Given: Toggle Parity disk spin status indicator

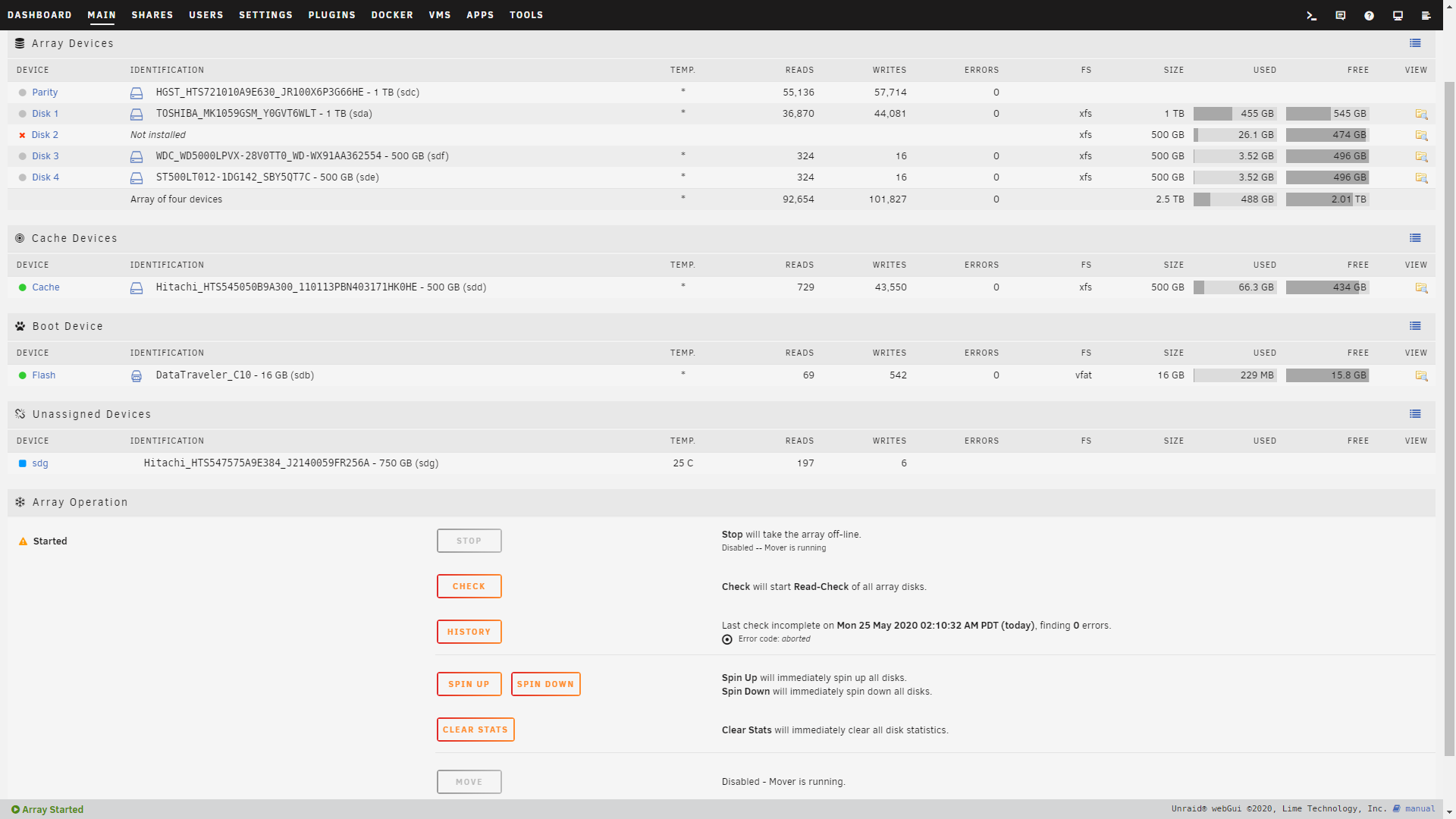Looking at the screenshot, I should 22,93.
